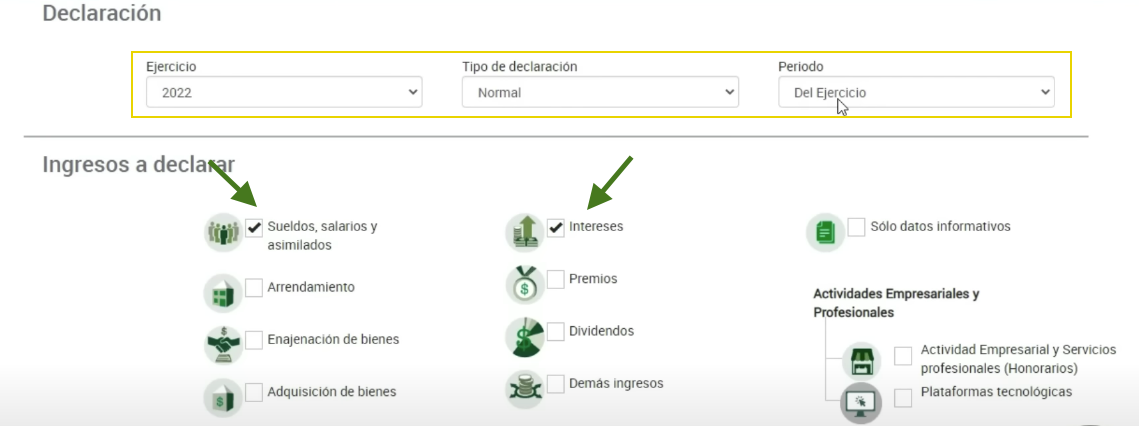Click the Adquisición de bienes box icon
1139x426 pixels.
click(x=223, y=397)
